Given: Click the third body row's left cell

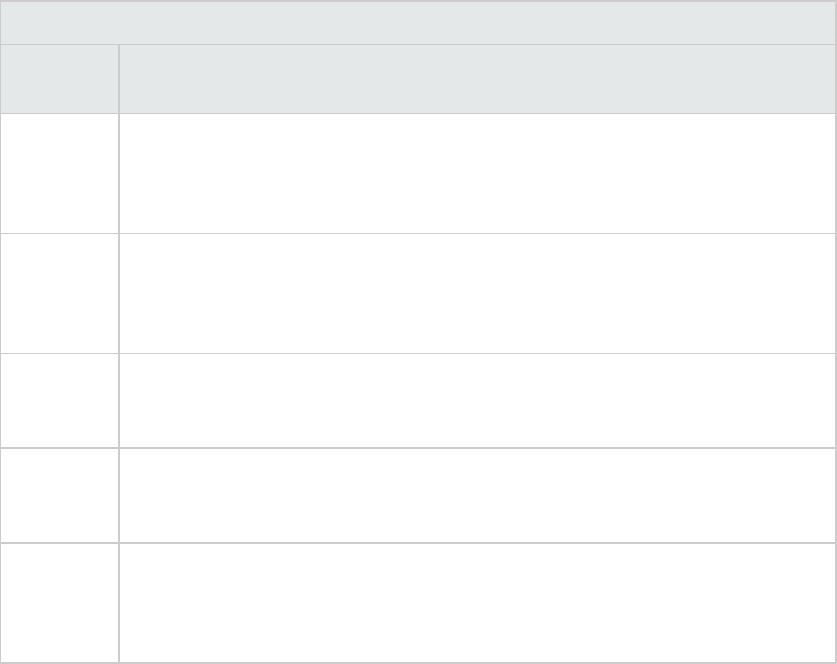Looking at the screenshot, I should pyautogui.click(x=59, y=400).
